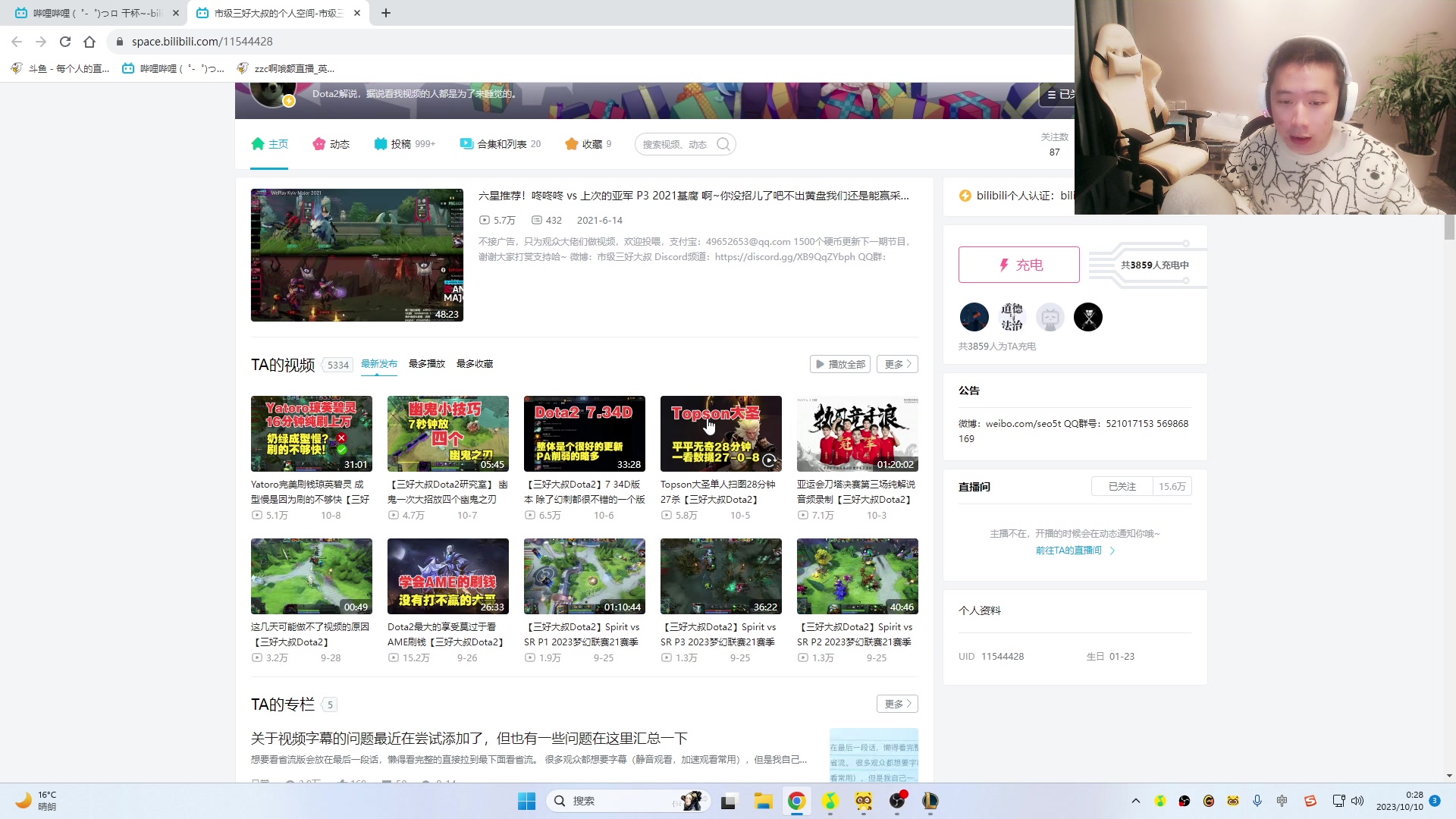Open the network display tray icon
Screen dimensions: 1456x819
1338,801
